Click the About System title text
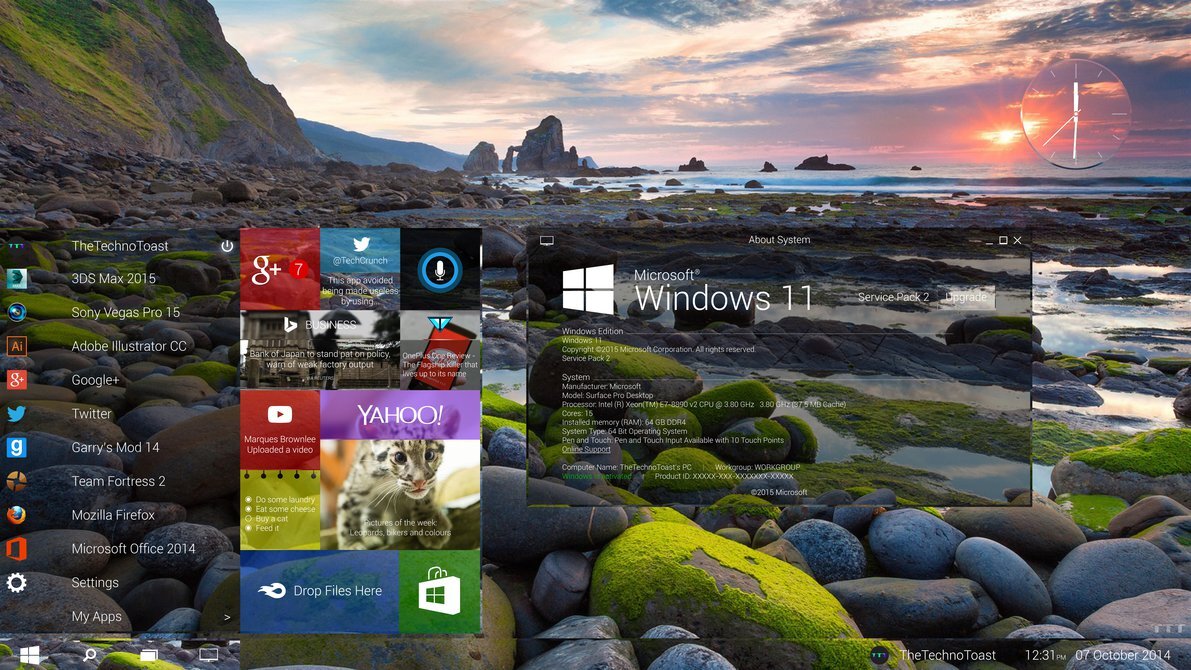Screen dimensions: 1191x670 tap(779, 240)
